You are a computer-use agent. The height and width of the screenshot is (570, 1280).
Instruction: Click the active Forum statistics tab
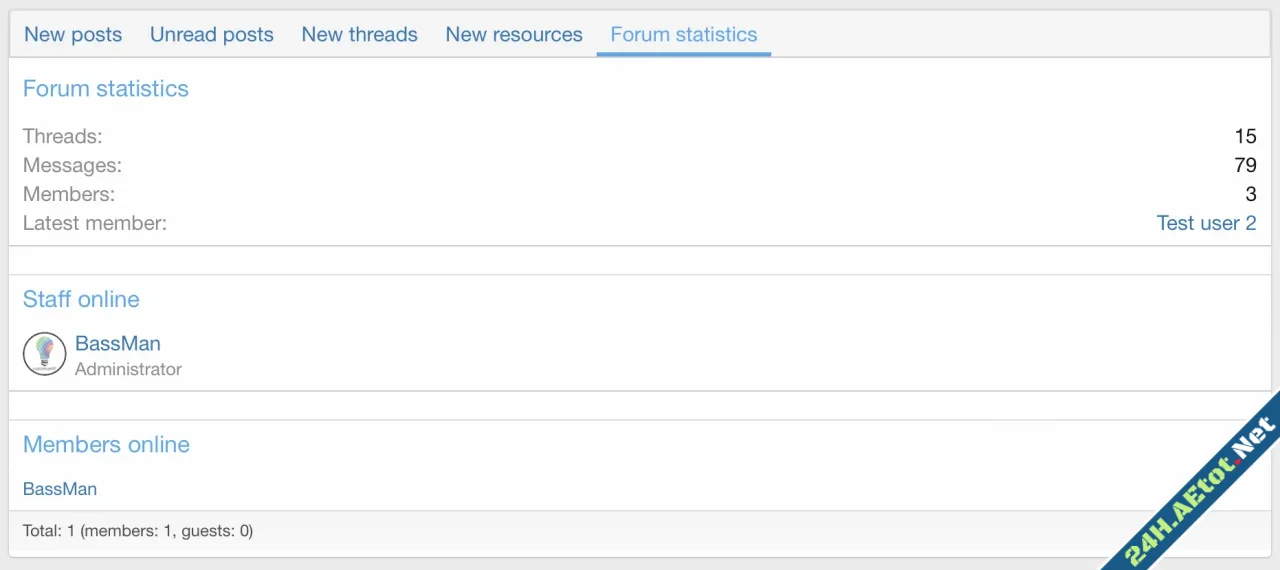pyautogui.click(x=684, y=35)
